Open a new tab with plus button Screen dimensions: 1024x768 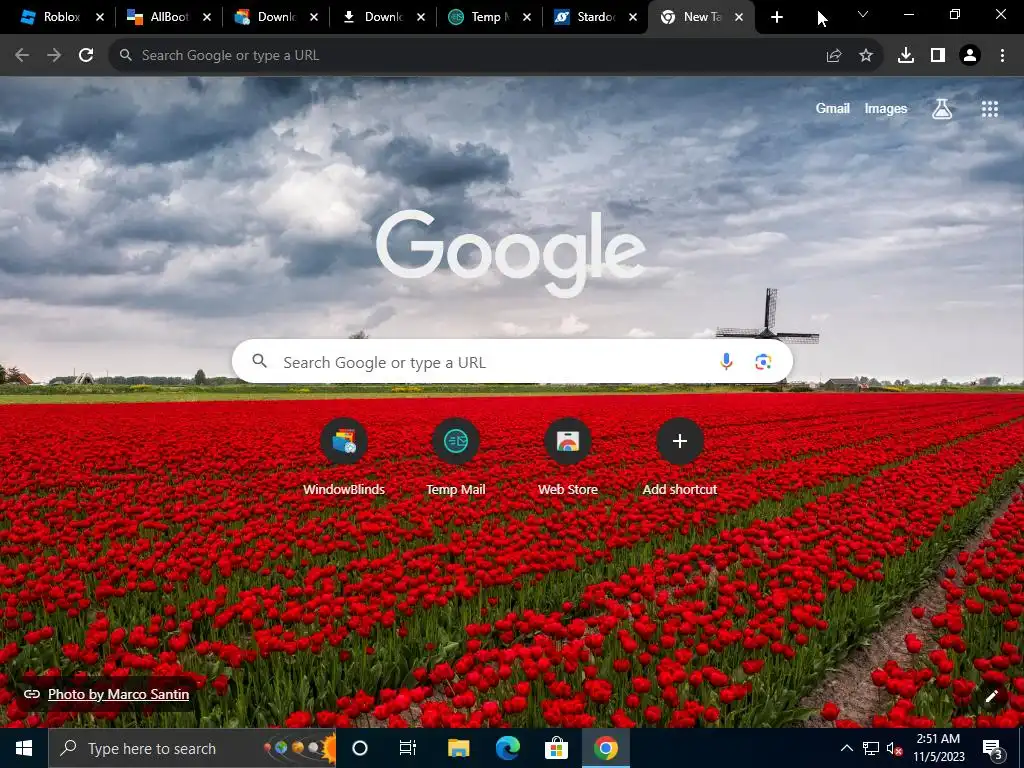coord(776,17)
